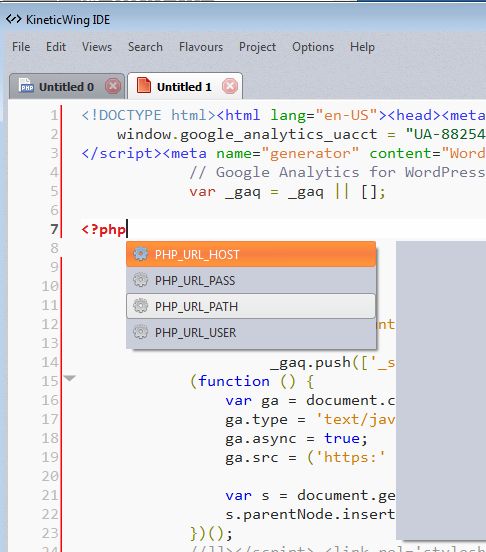
Task: Switch to the Untitled 0 tab
Action: point(67,87)
